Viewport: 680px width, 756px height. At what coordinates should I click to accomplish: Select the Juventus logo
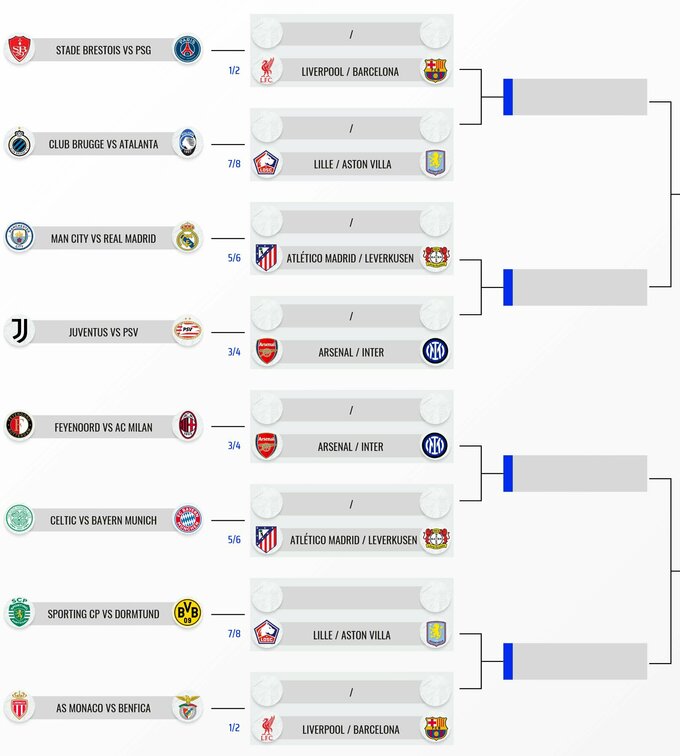(x=18, y=332)
